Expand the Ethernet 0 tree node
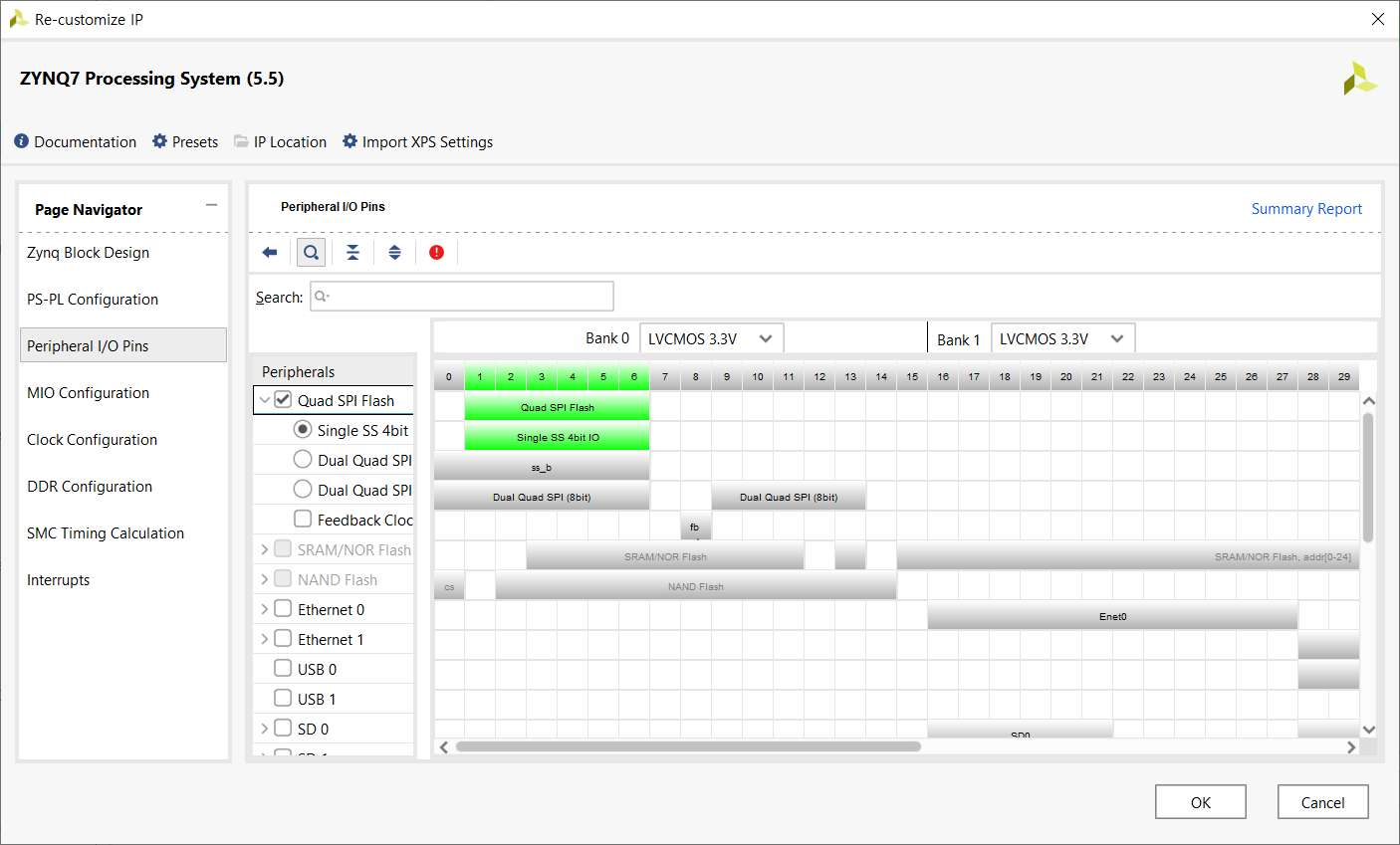The height and width of the screenshot is (845, 1400). 264,609
